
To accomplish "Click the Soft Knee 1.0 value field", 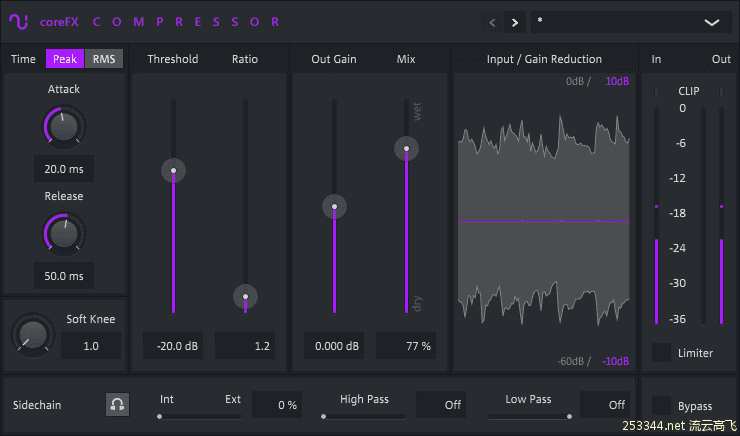I will (91, 346).
